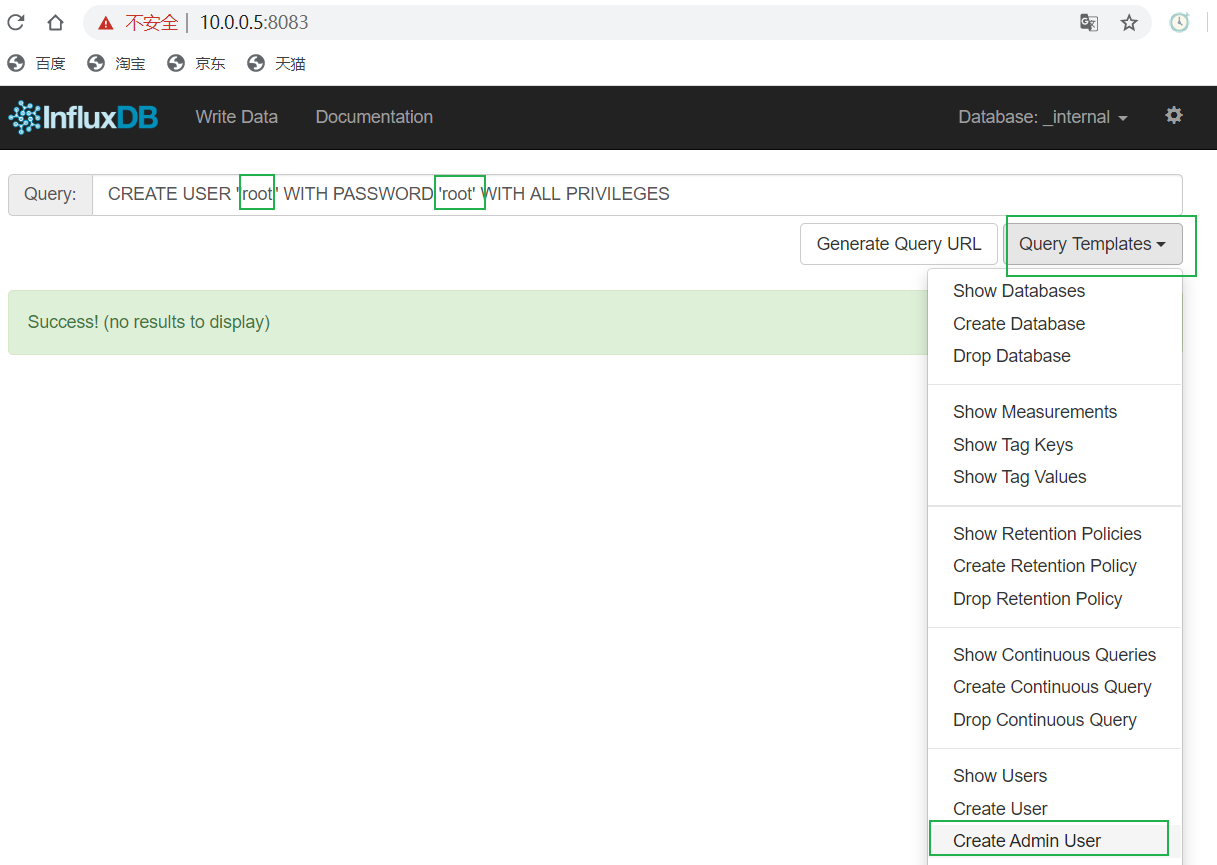Open the 天猫 bookmark

pyautogui.click(x=276, y=64)
